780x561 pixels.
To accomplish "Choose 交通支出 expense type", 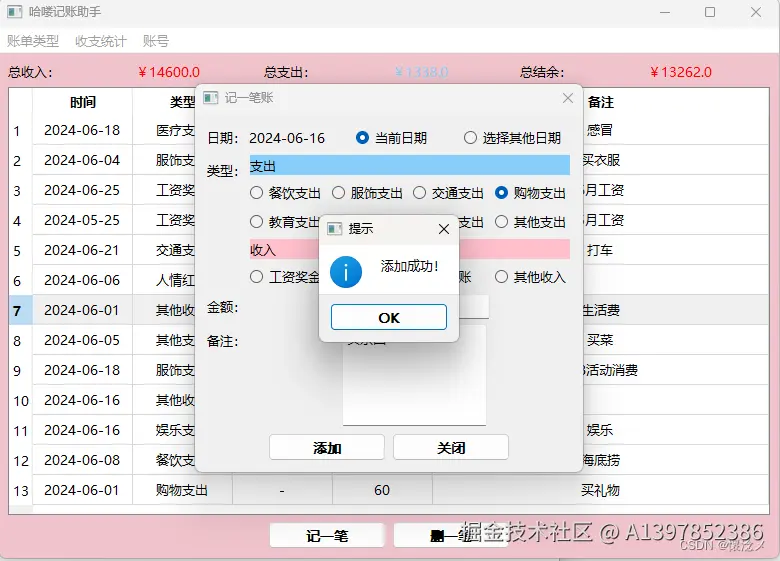I will click(448, 192).
